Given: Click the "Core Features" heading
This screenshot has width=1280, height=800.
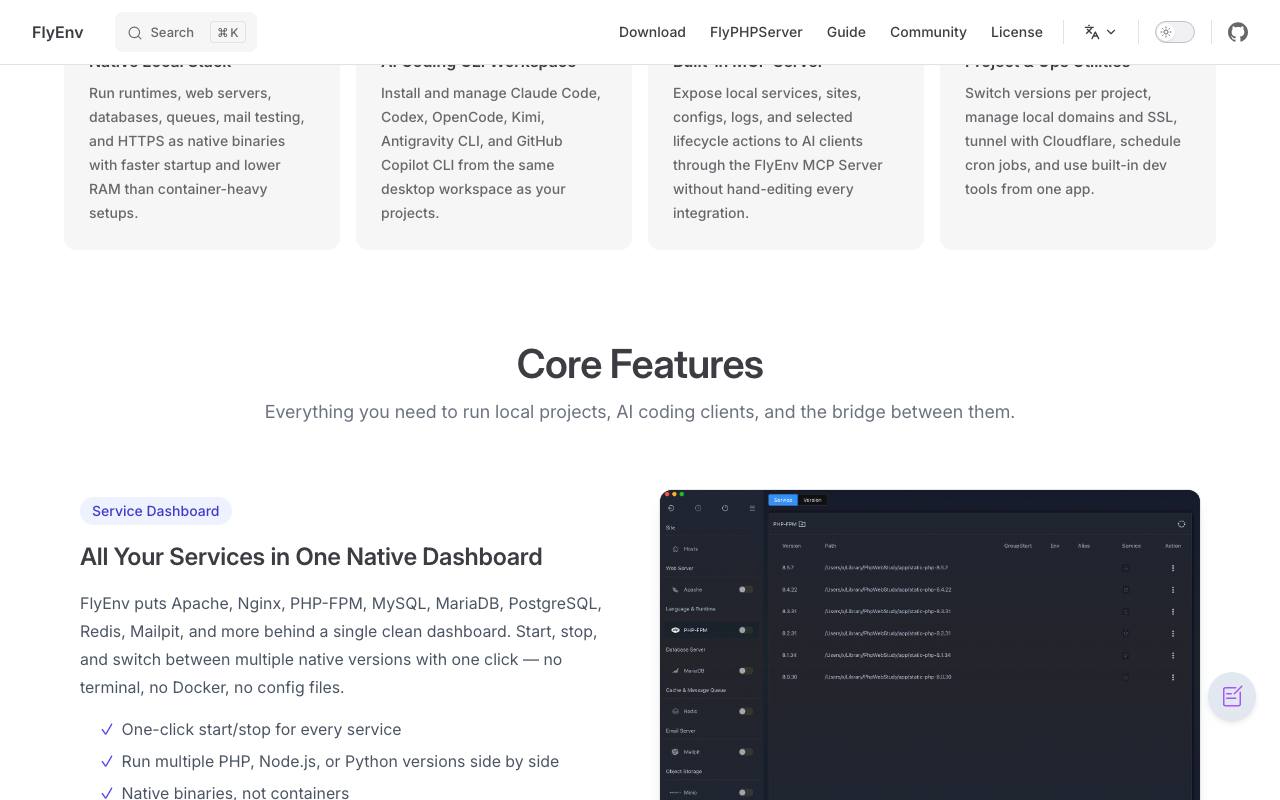Looking at the screenshot, I should point(640,364).
